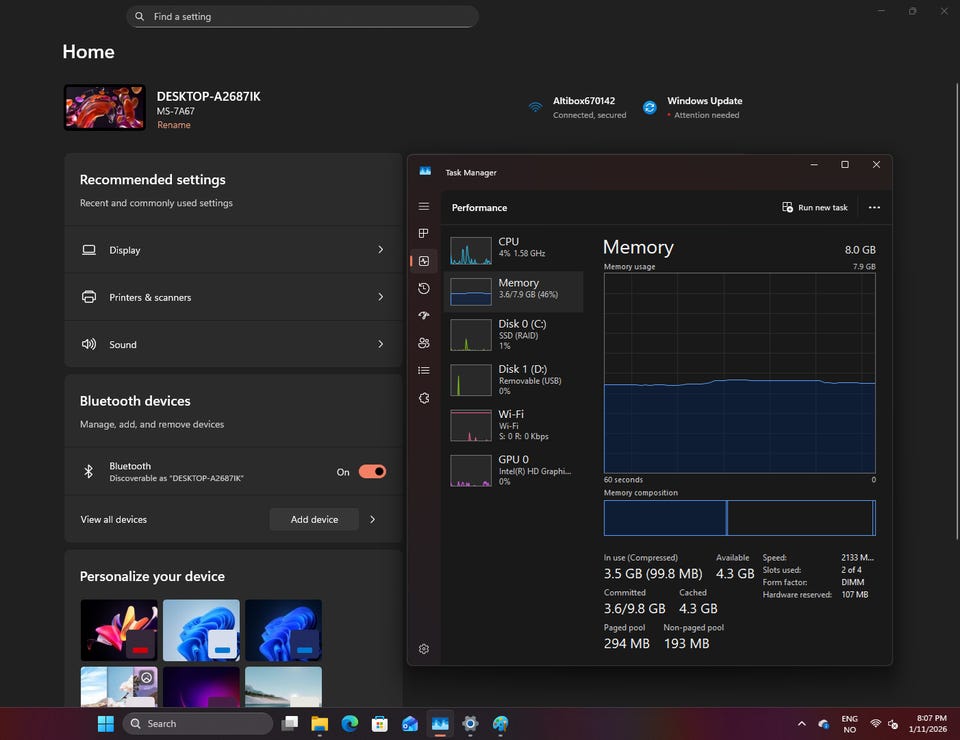The width and height of the screenshot is (960, 740).
Task: Open the Startup apps page icon
Action: (x=424, y=315)
